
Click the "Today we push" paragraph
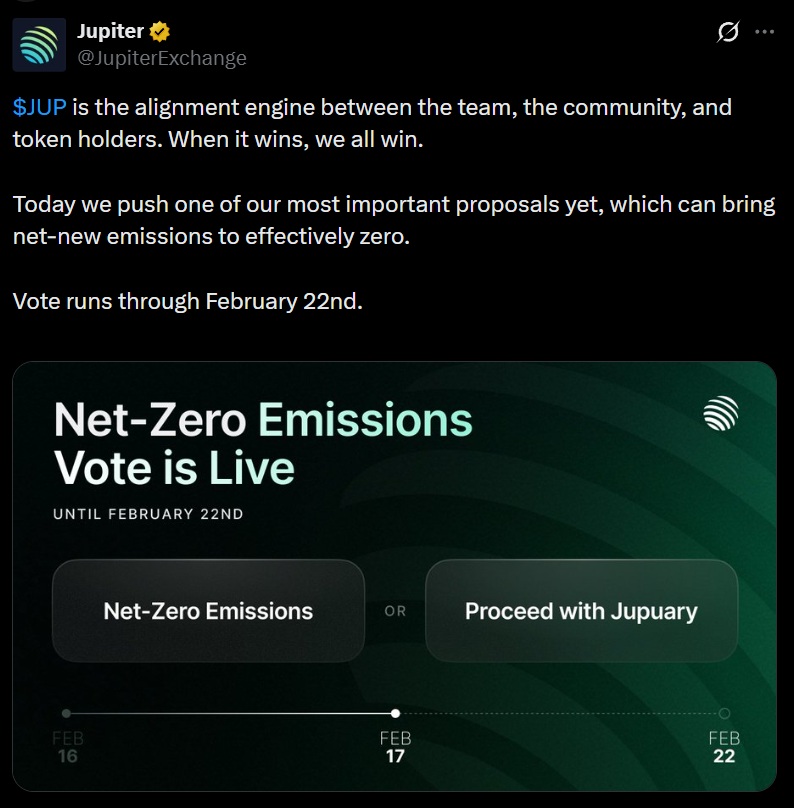click(x=394, y=221)
